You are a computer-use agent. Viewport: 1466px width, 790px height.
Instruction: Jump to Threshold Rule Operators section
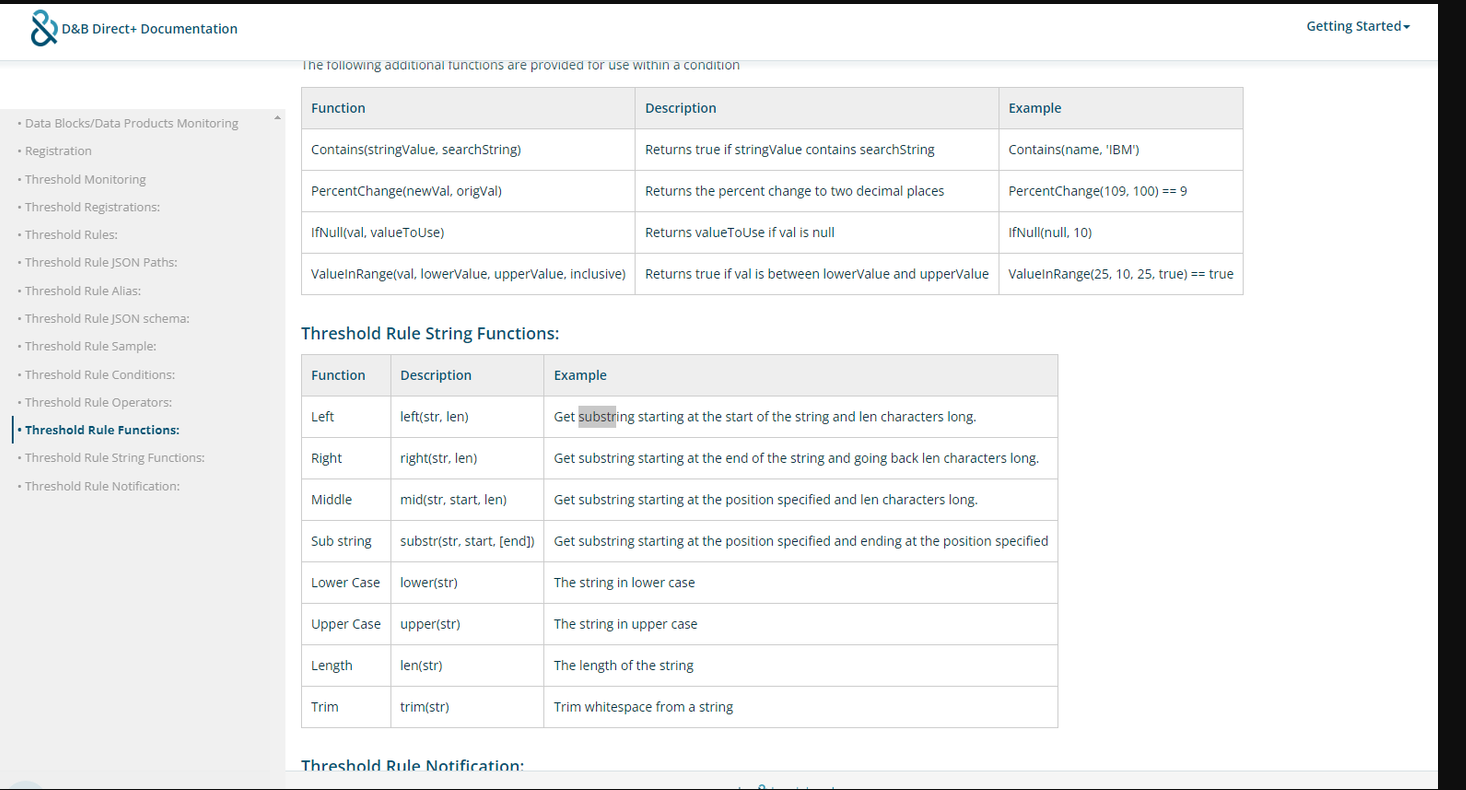point(98,402)
